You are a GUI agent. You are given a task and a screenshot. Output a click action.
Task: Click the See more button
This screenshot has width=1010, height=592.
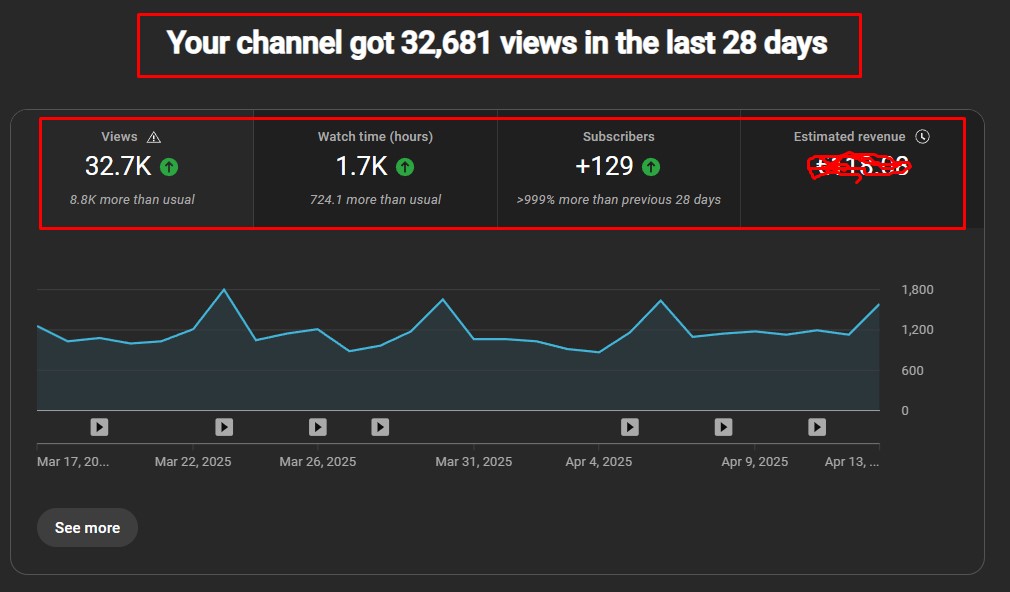click(x=87, y=527)
